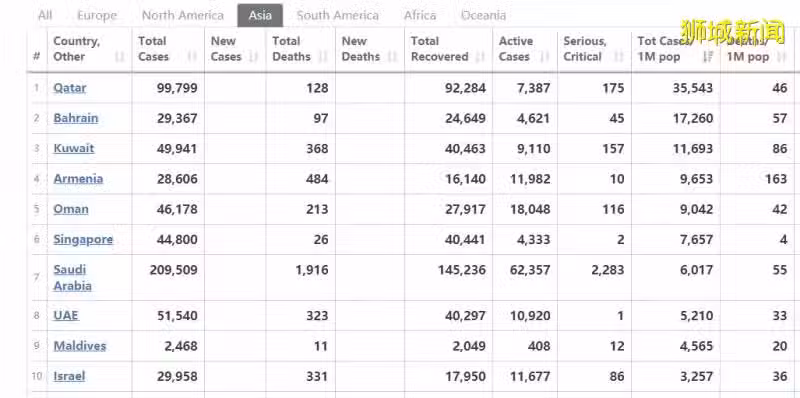Open the Qatar country link
The image size is (800, 398).
(x=70, y=88)
